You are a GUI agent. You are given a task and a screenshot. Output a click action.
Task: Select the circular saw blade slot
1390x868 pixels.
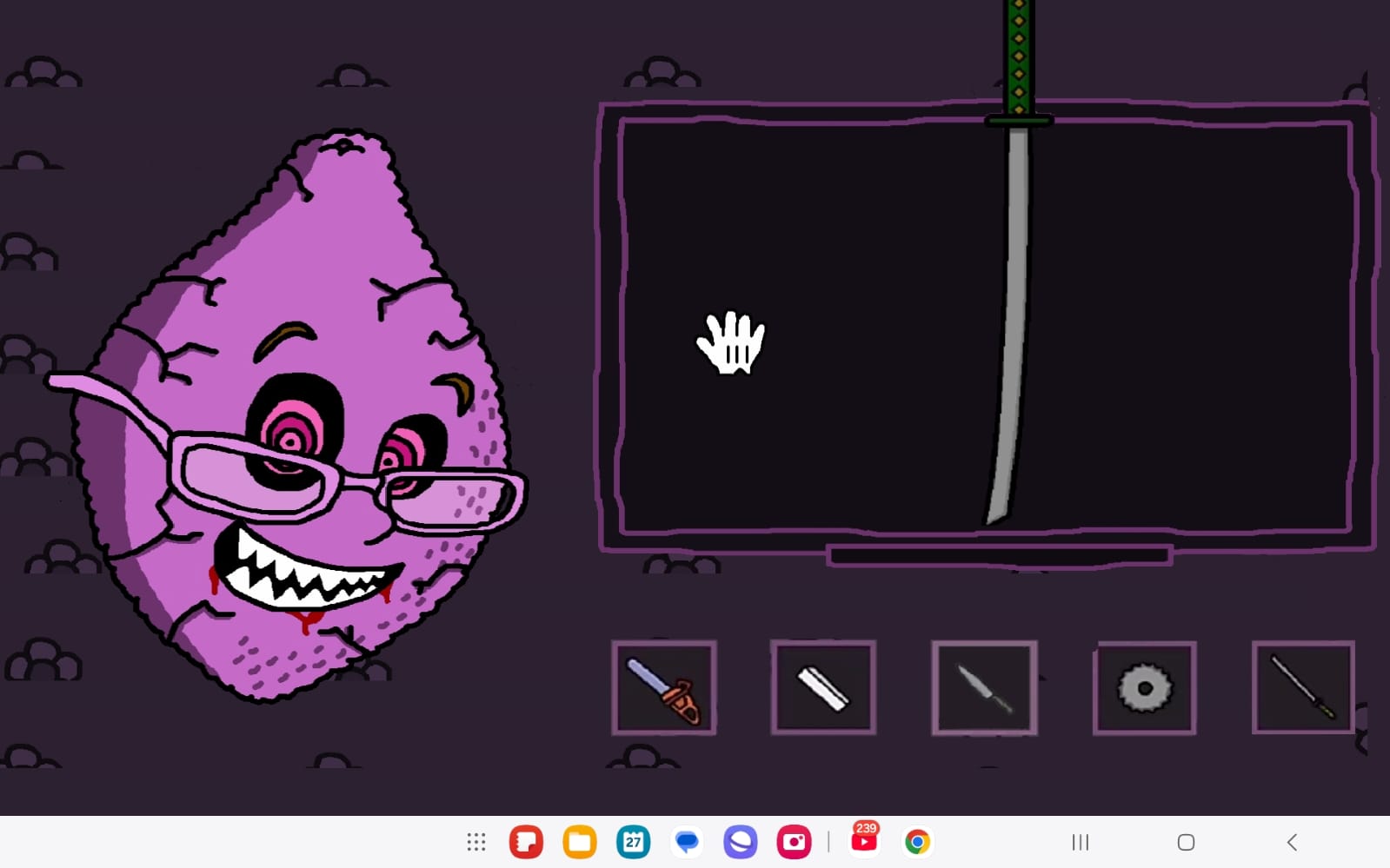[x=1145, y=688]
